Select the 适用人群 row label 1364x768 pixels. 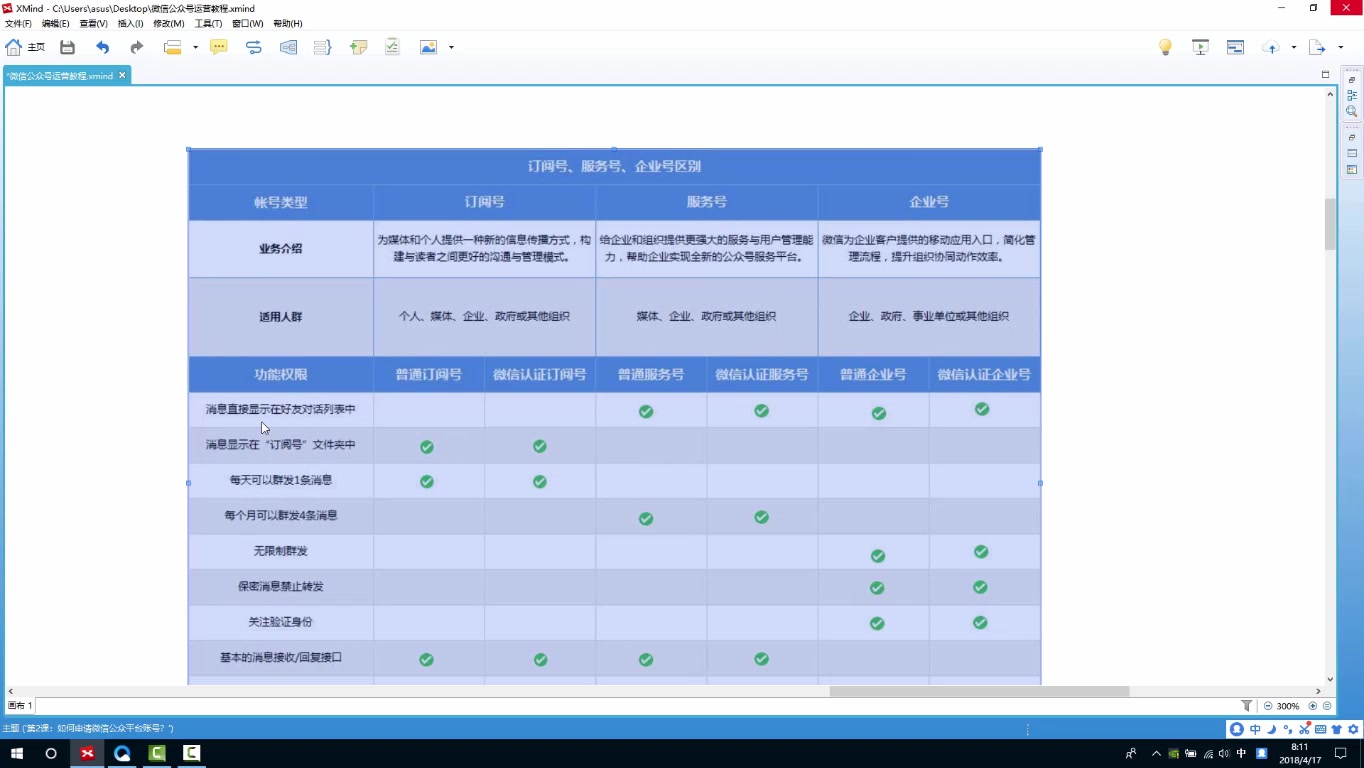coord(281,316)
